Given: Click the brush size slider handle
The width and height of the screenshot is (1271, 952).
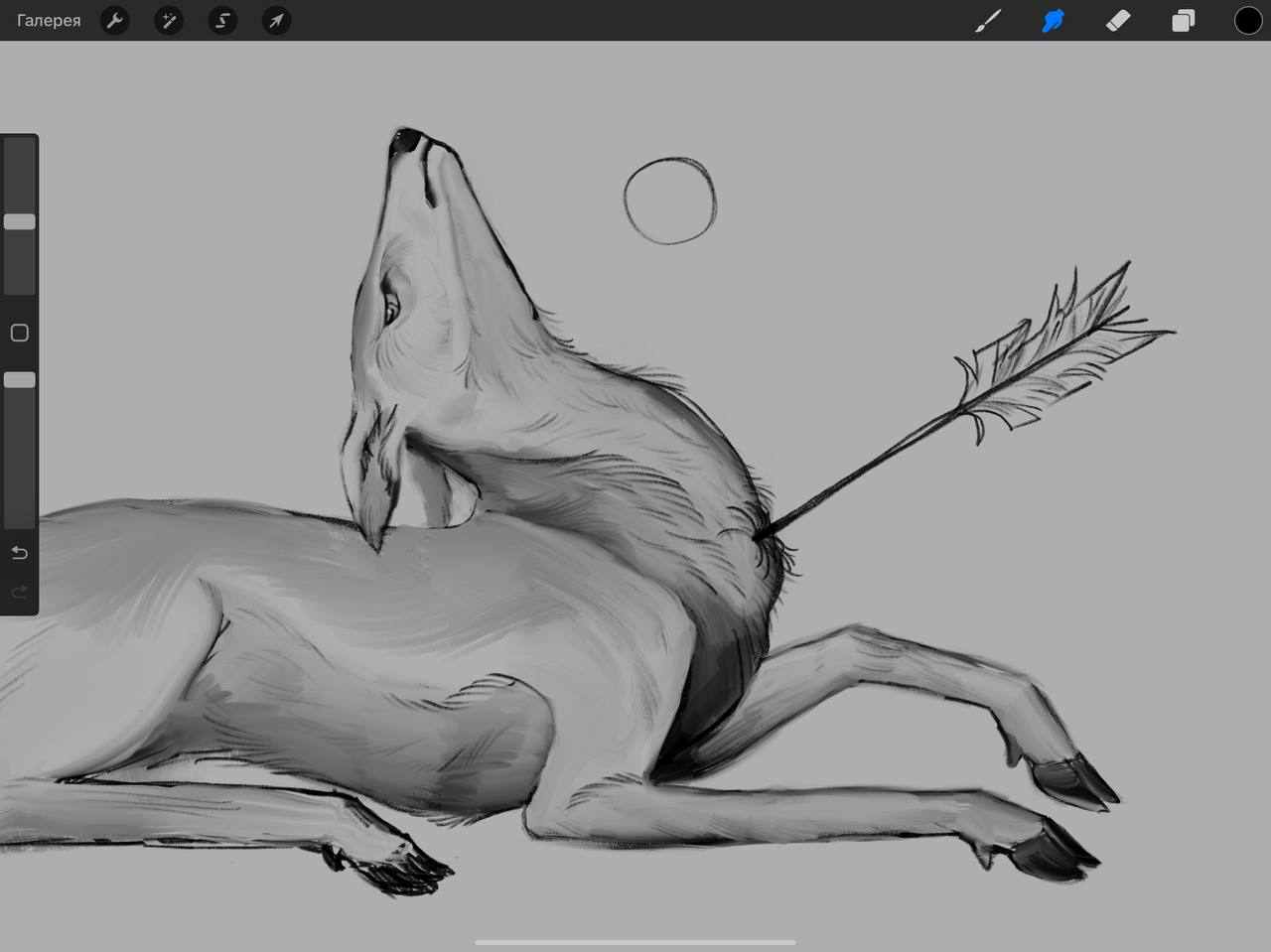Looking at the screenshot, I should point(20,221).
